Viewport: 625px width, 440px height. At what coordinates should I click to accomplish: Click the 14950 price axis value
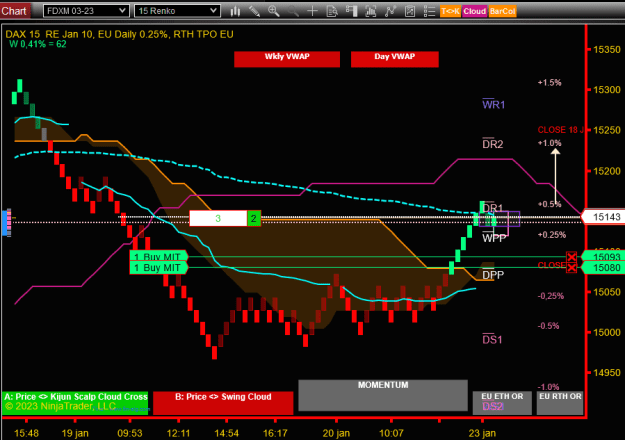(607, 373)
